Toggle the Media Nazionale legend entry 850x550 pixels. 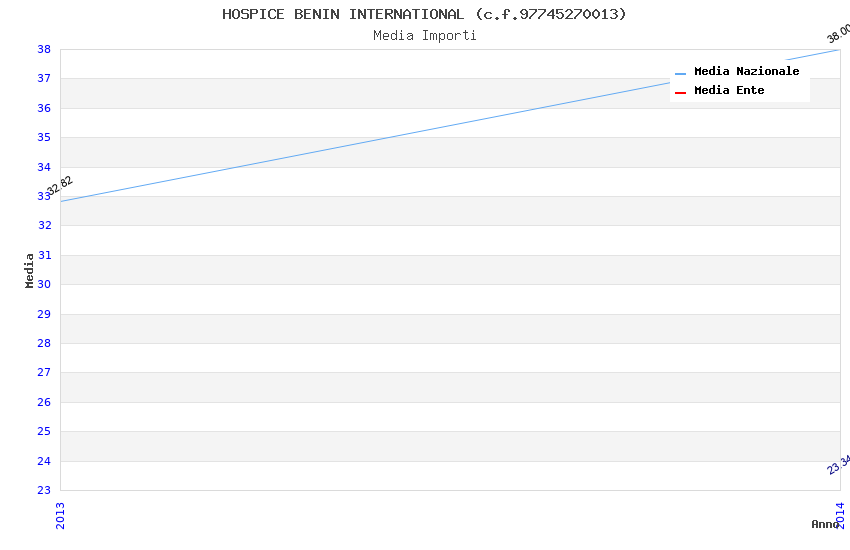coord(746,72)
